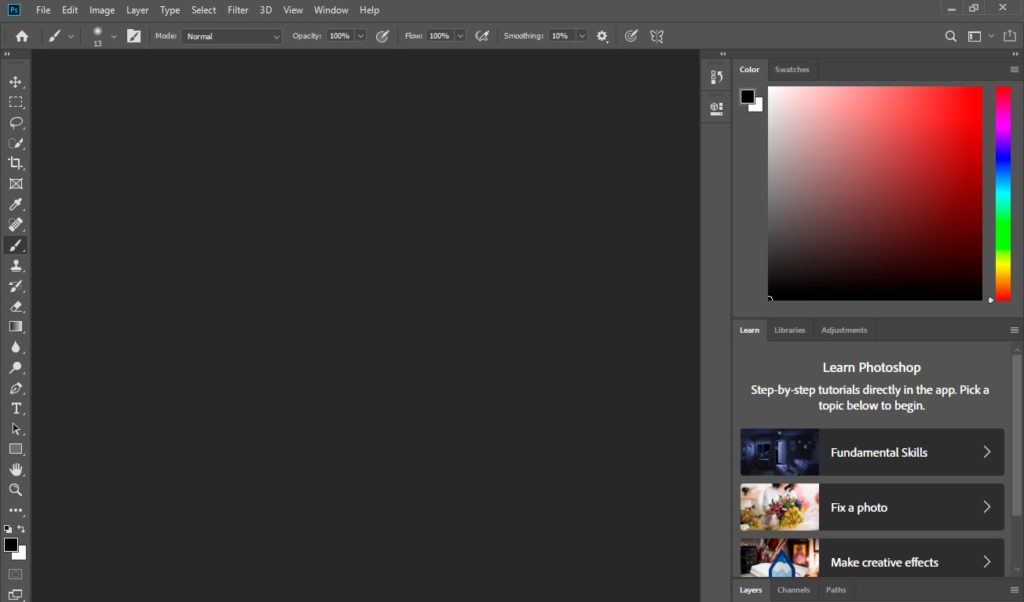This screenshot has width=1024, height=602.
Task: Toggle the brush settings panel button
Action: point(134,36)
